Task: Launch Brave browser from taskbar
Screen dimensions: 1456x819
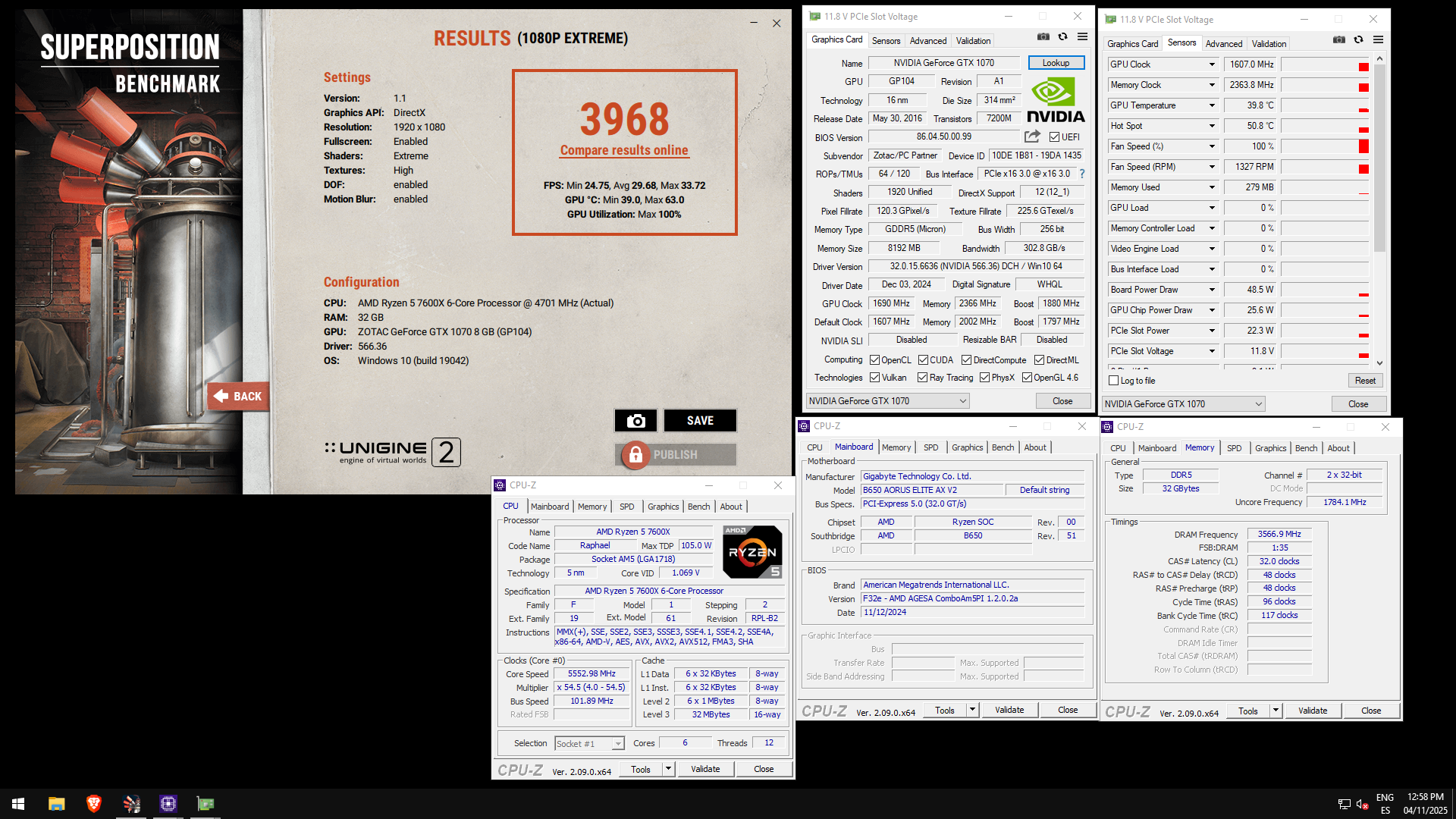Action: point(94,804)
